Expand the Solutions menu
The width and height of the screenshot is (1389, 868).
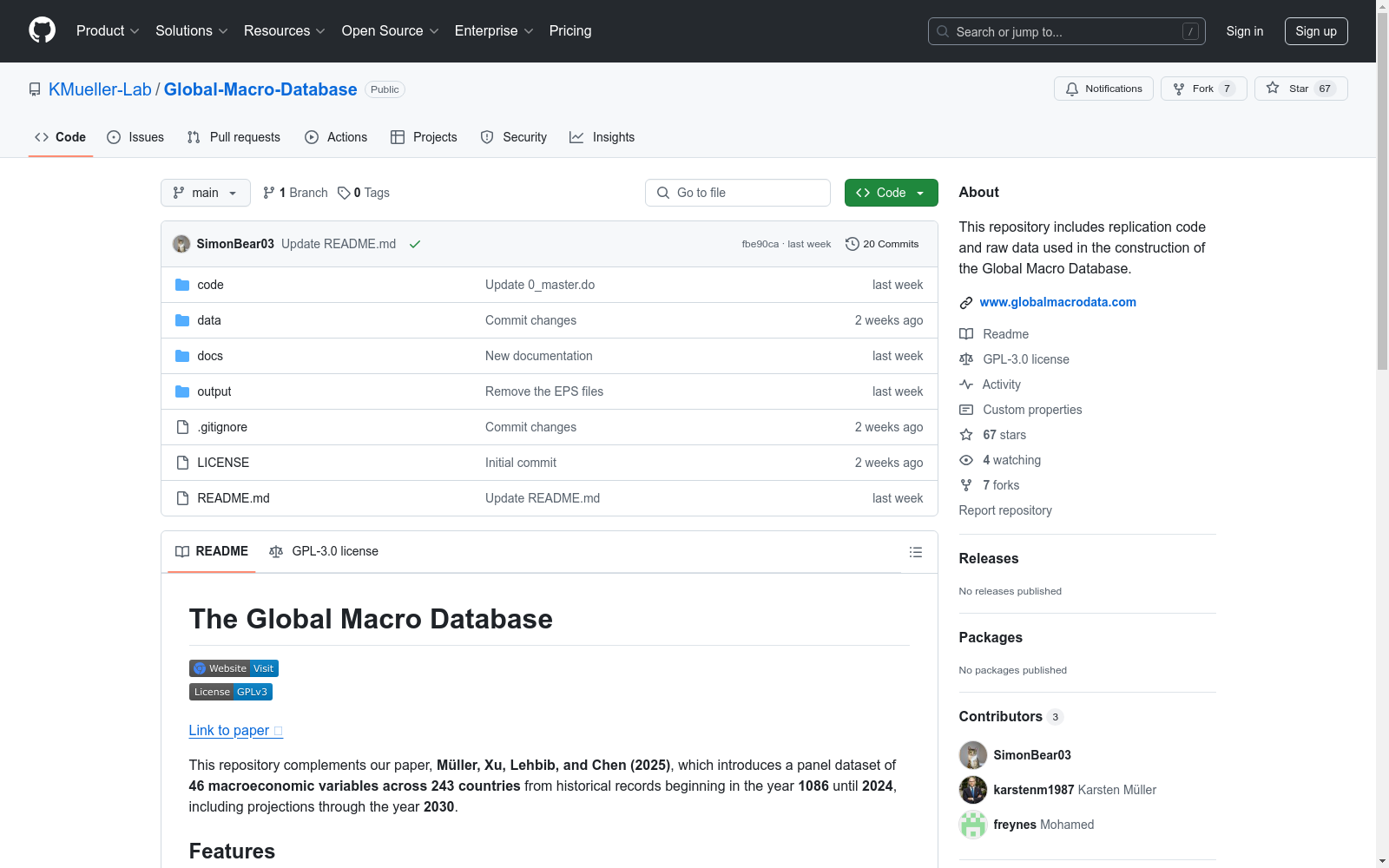[191, 30]
